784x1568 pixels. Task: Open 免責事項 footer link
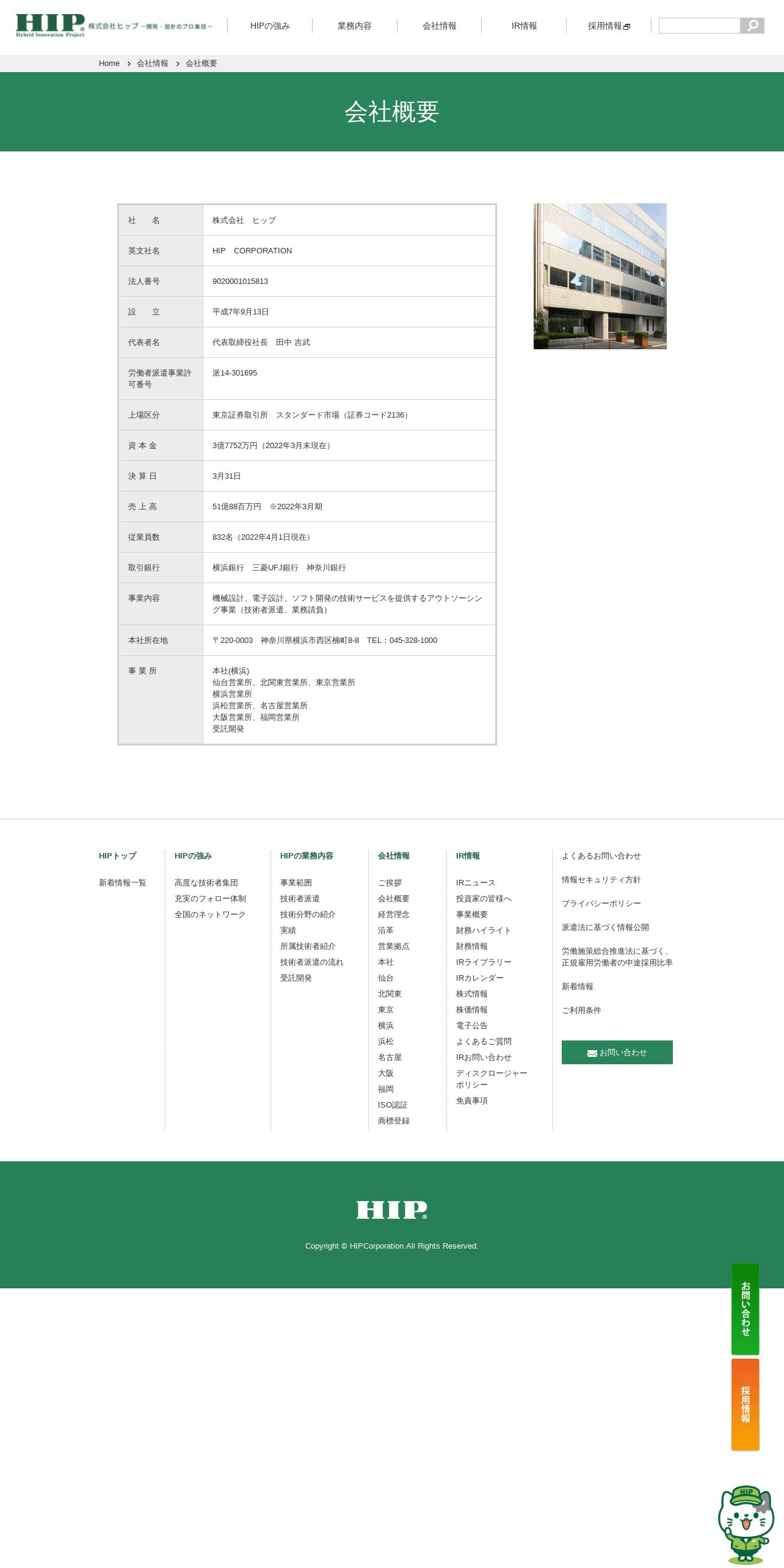coord(472,1101)
